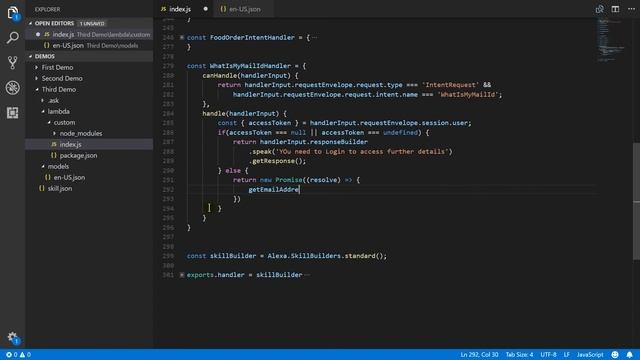
Task: Click the code minimap preview
Action: coord(611,41)
